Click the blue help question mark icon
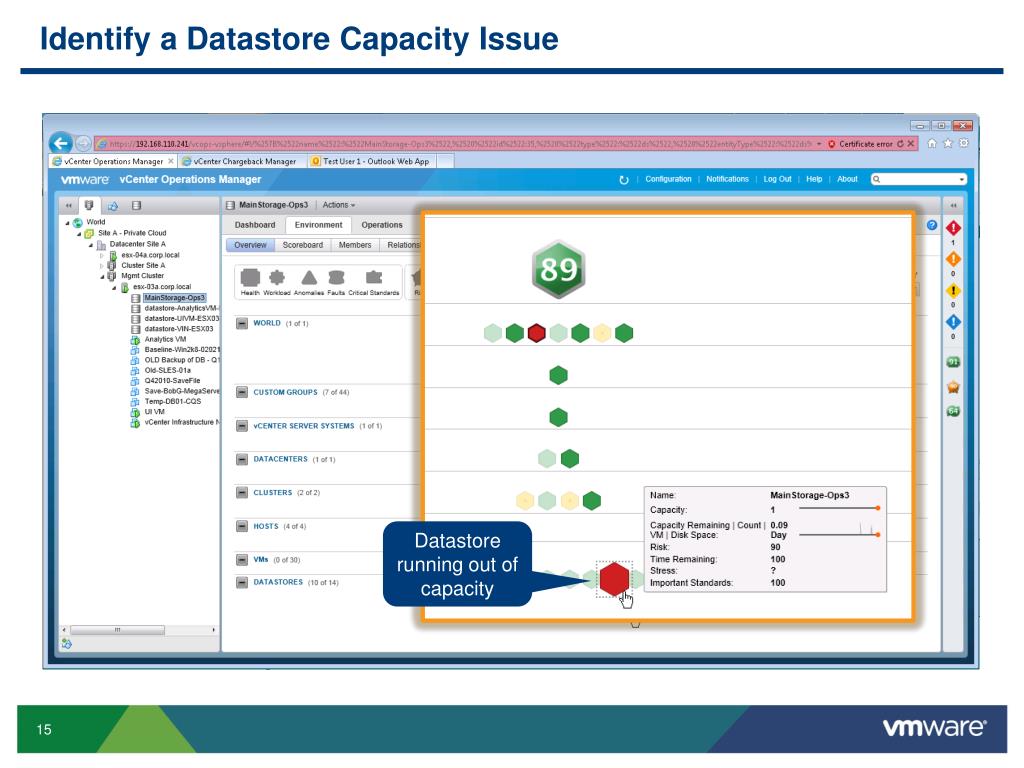 point(932,225)
